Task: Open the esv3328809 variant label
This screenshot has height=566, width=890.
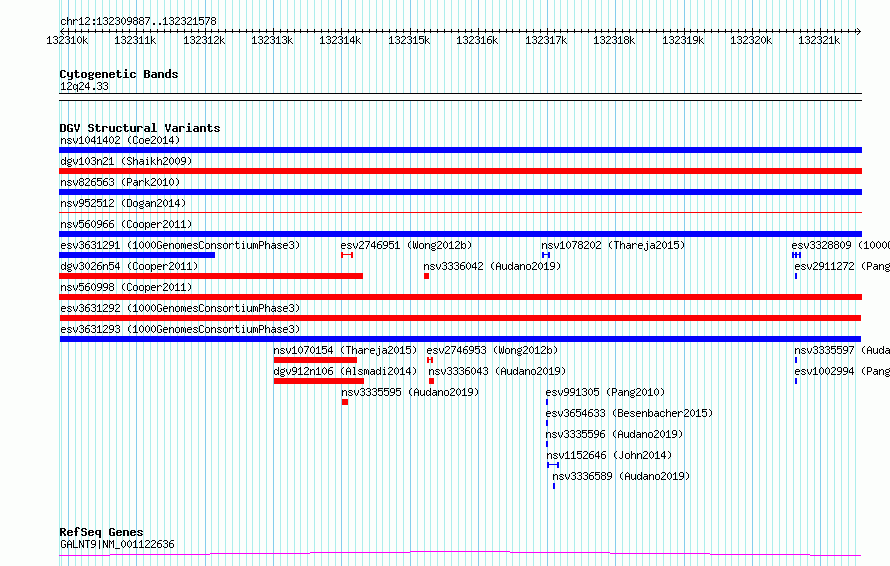Action: [x=841, y=245]
